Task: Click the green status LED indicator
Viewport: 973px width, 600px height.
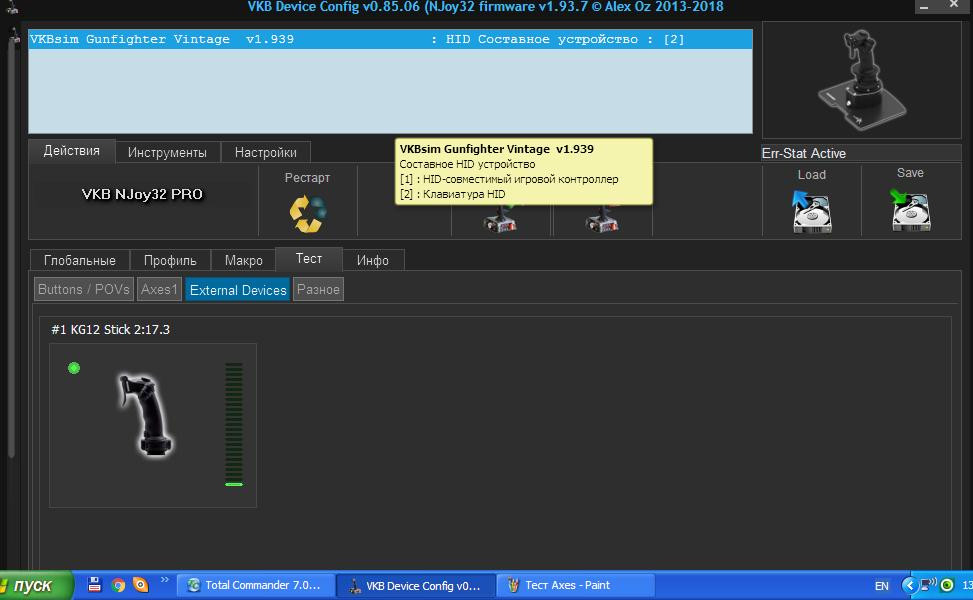Action: (x=74, y=368)
